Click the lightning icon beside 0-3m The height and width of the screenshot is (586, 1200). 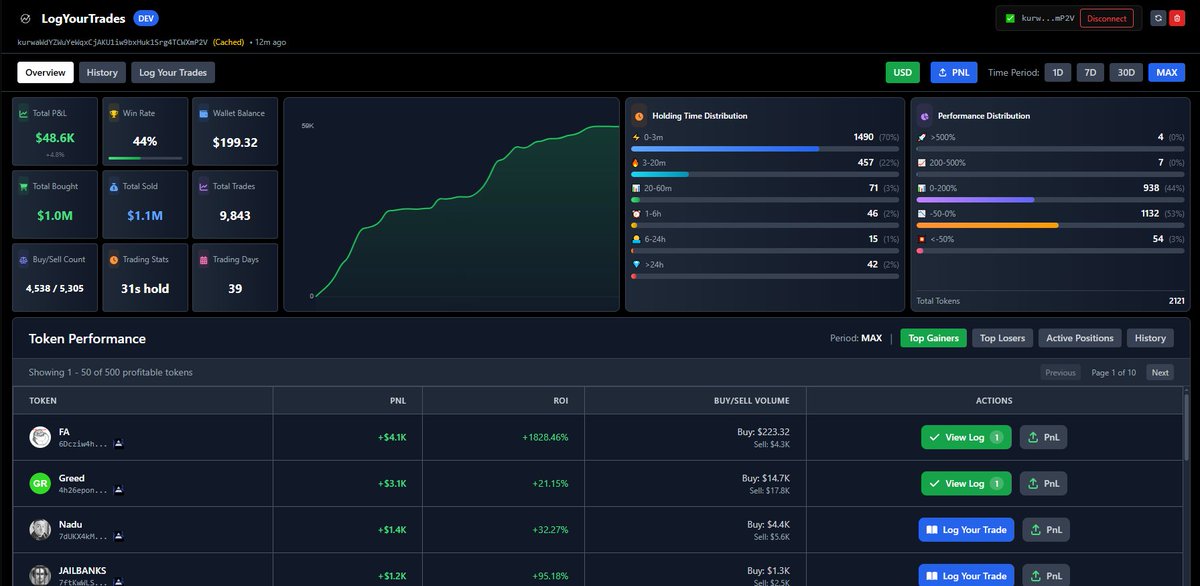point(636,137)
